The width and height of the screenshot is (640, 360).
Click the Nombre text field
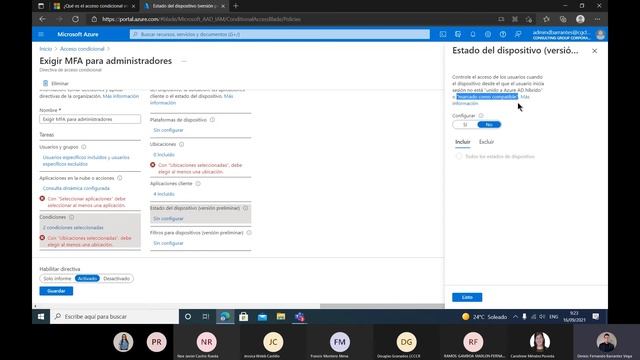tap(90, 119)
